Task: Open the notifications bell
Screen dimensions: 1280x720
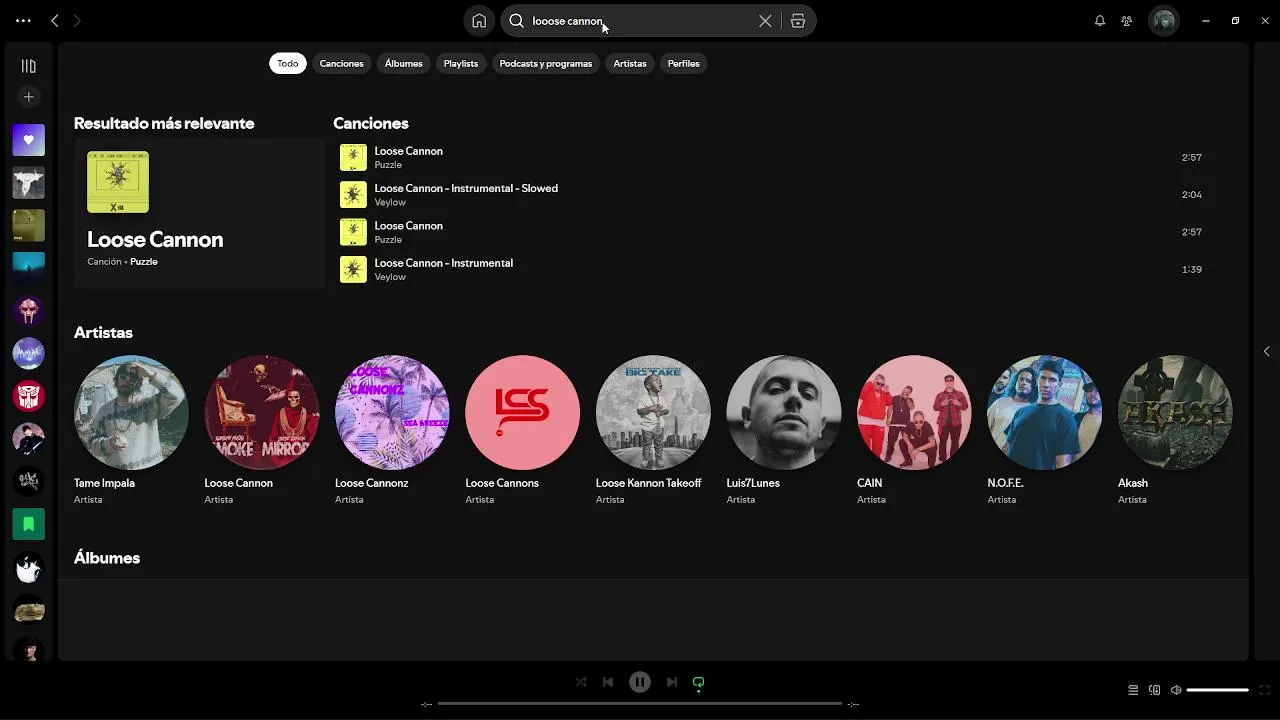Action: (x=1100, y=21)
